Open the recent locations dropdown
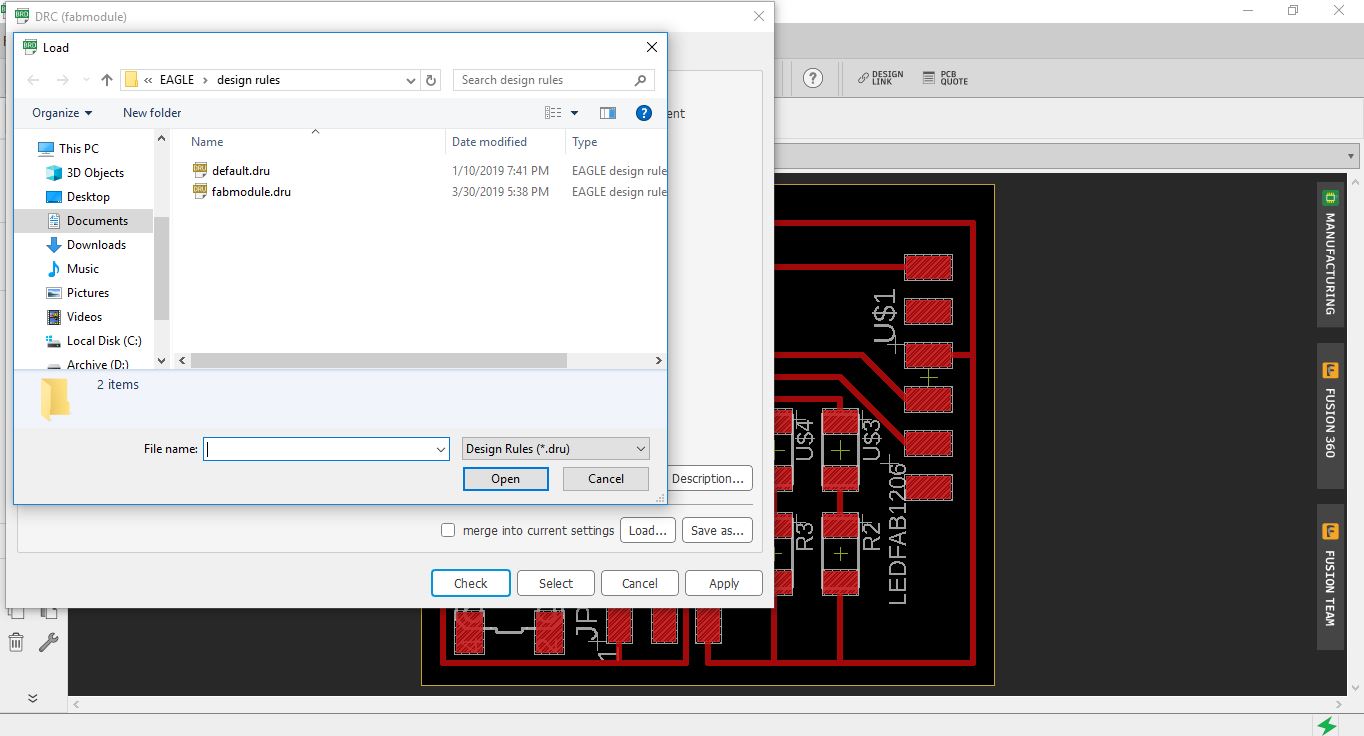 (86, 80)
